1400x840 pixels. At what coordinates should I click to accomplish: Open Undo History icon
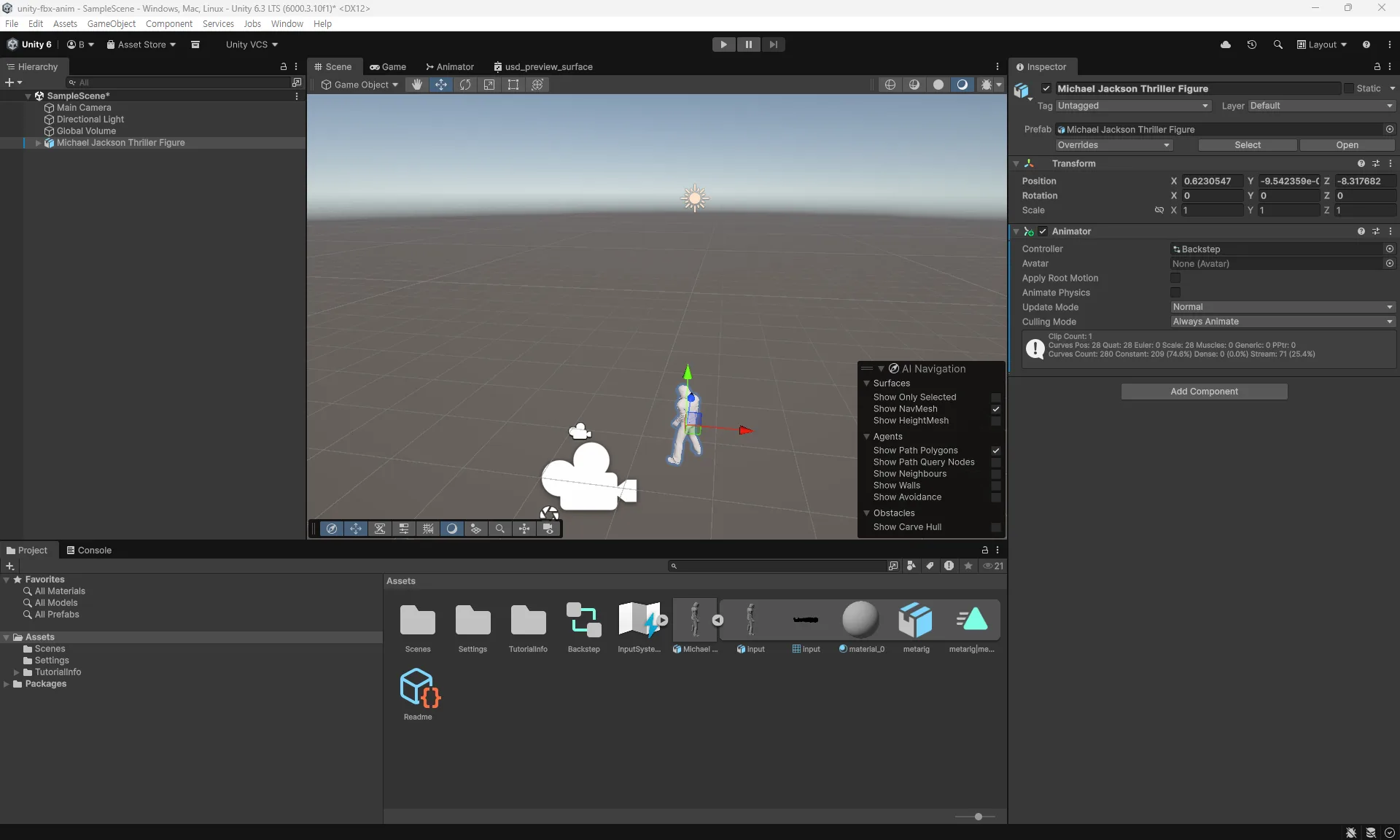(x=1252, y=44)
